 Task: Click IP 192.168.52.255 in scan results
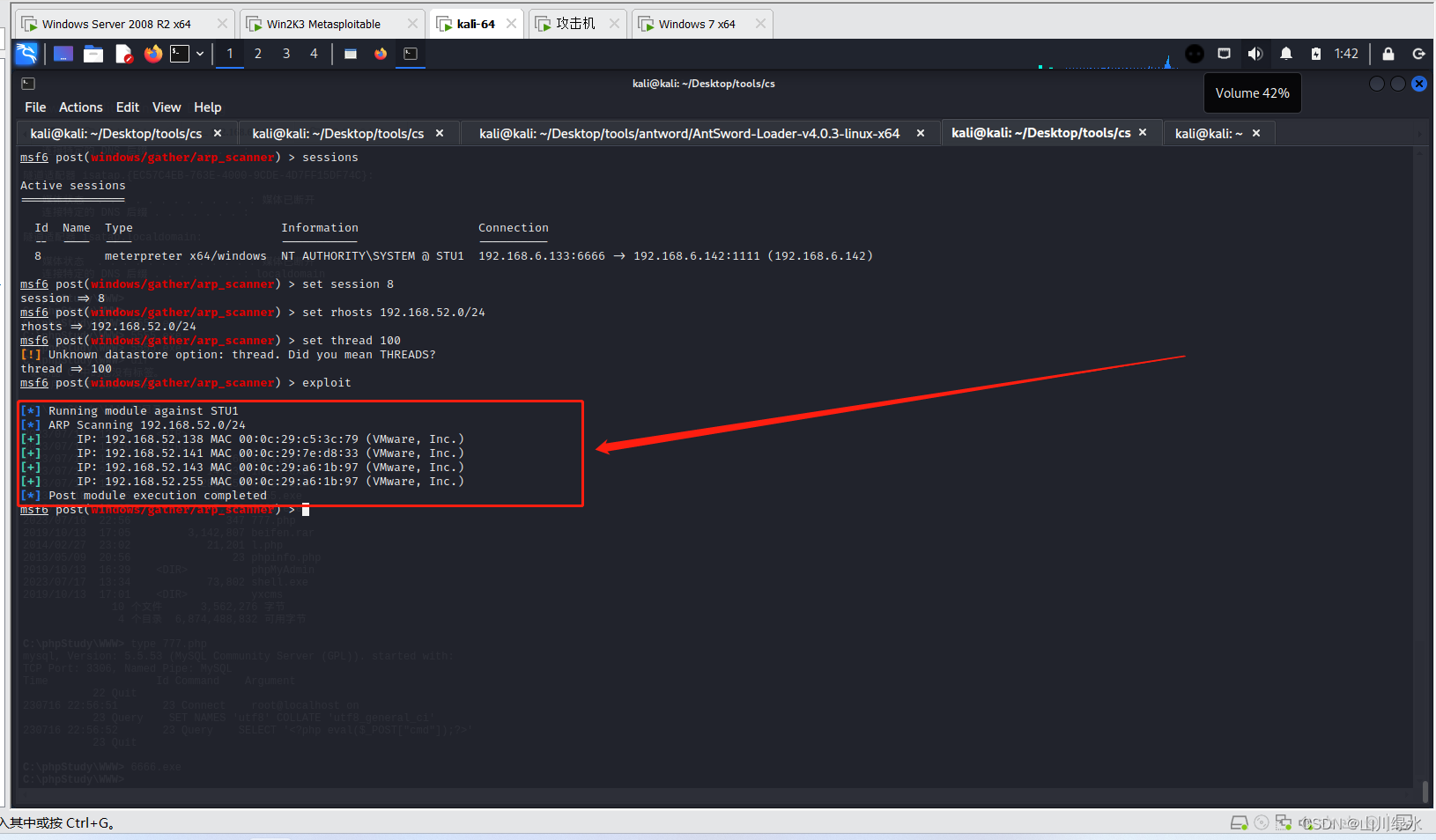pos(154,482)
